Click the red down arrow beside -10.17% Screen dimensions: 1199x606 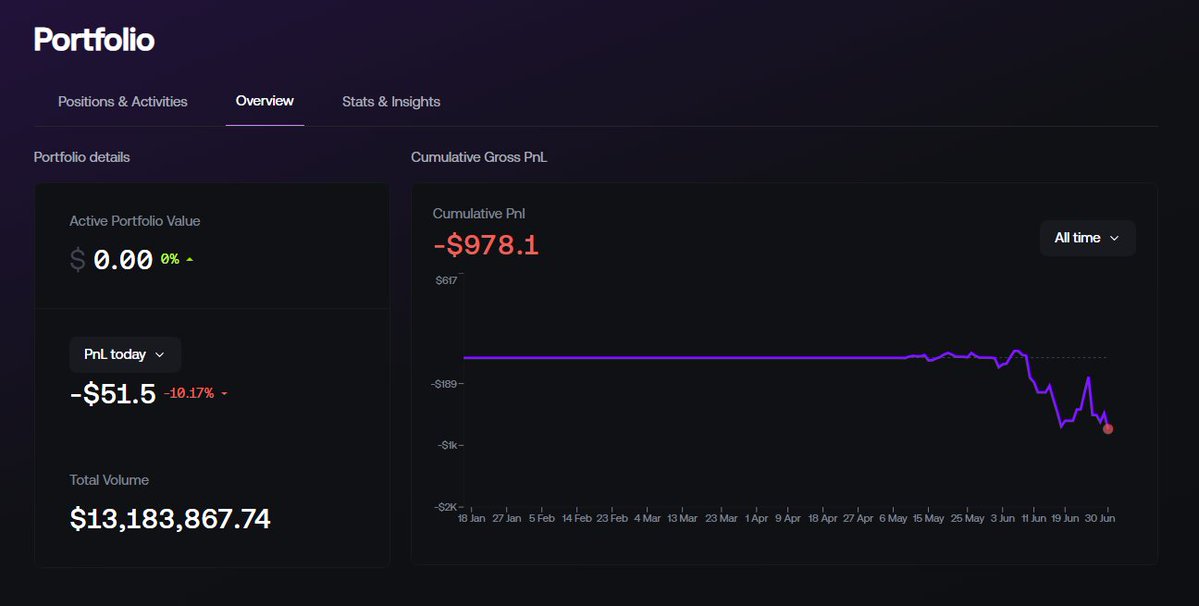tap(224, 394)
